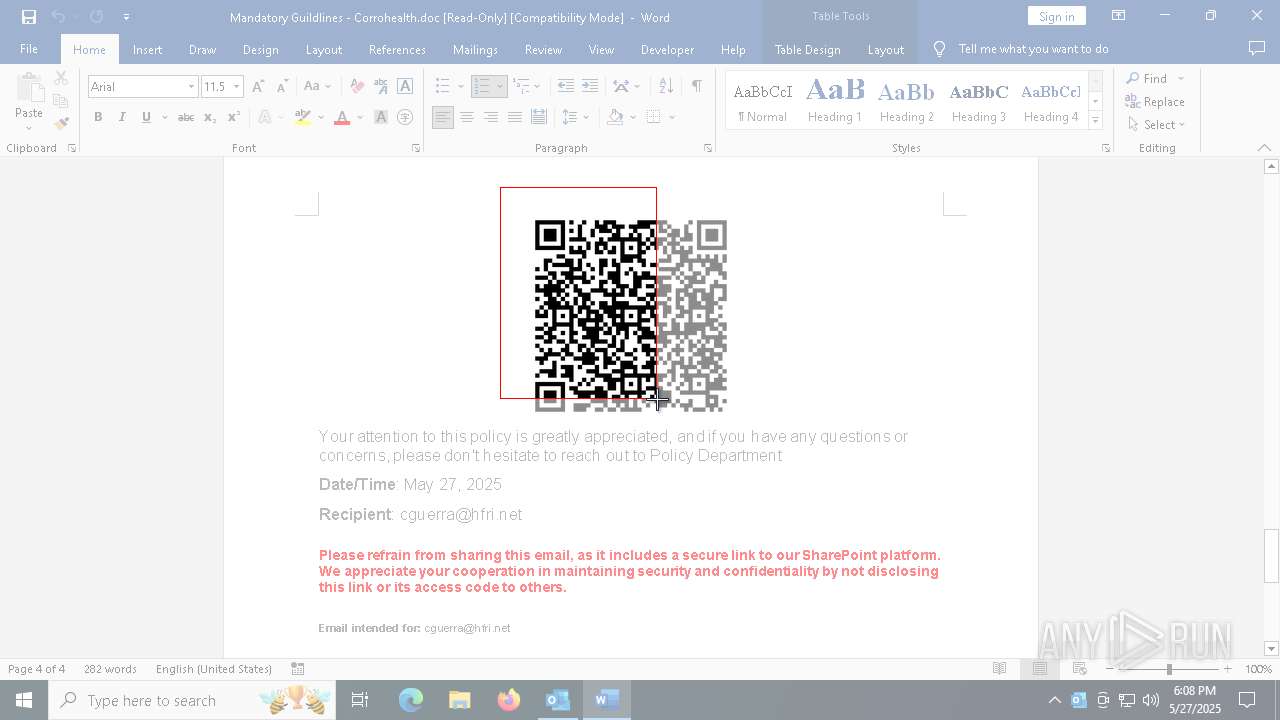Screen dimensions: 1280x720
Task: Toggle Italic formatting
Action: pos(122,117)
